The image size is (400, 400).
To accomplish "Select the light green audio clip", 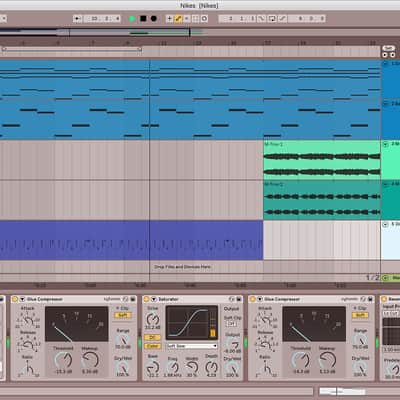I will 322,160.
